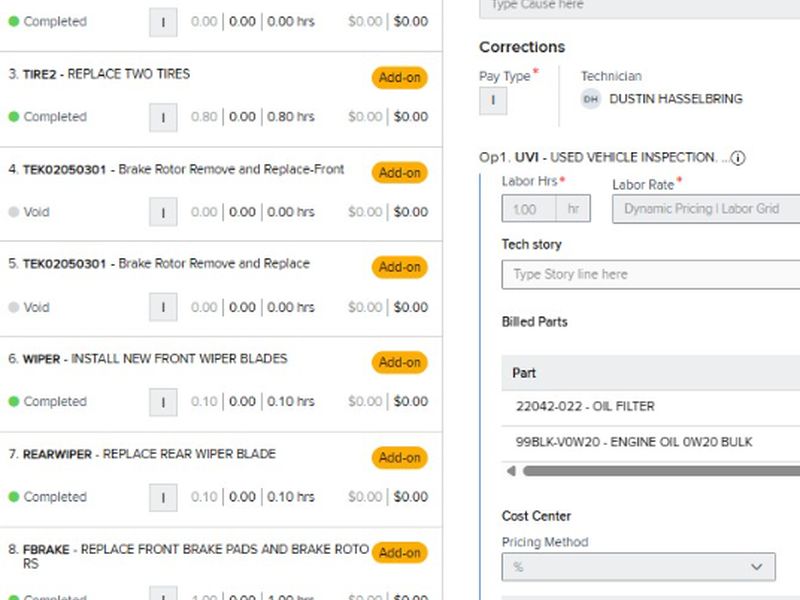Open the Pricing Method dropdown
800x600 pixels.
638,567
